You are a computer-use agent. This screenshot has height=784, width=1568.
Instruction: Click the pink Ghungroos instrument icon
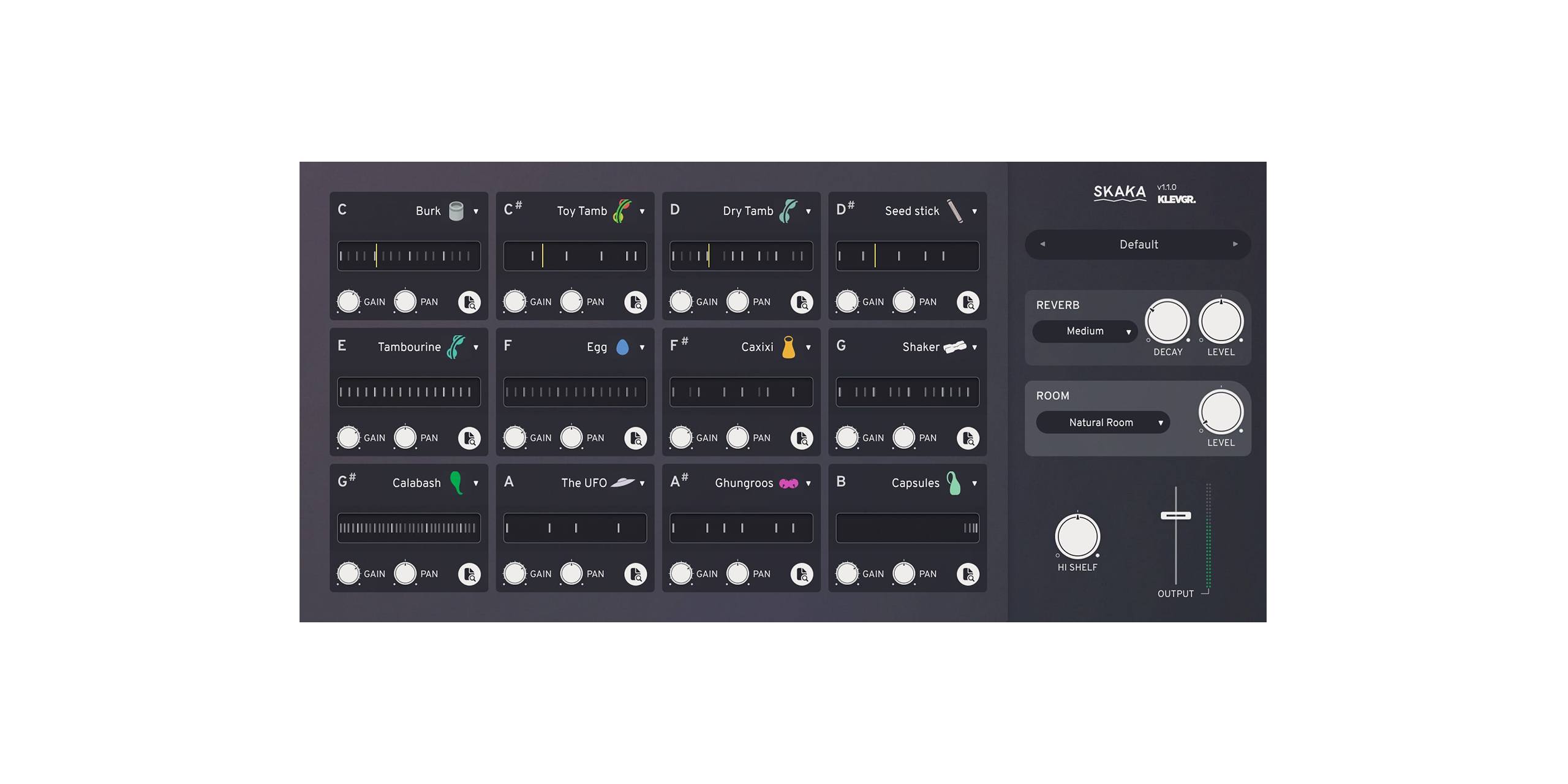click(788, 483)
